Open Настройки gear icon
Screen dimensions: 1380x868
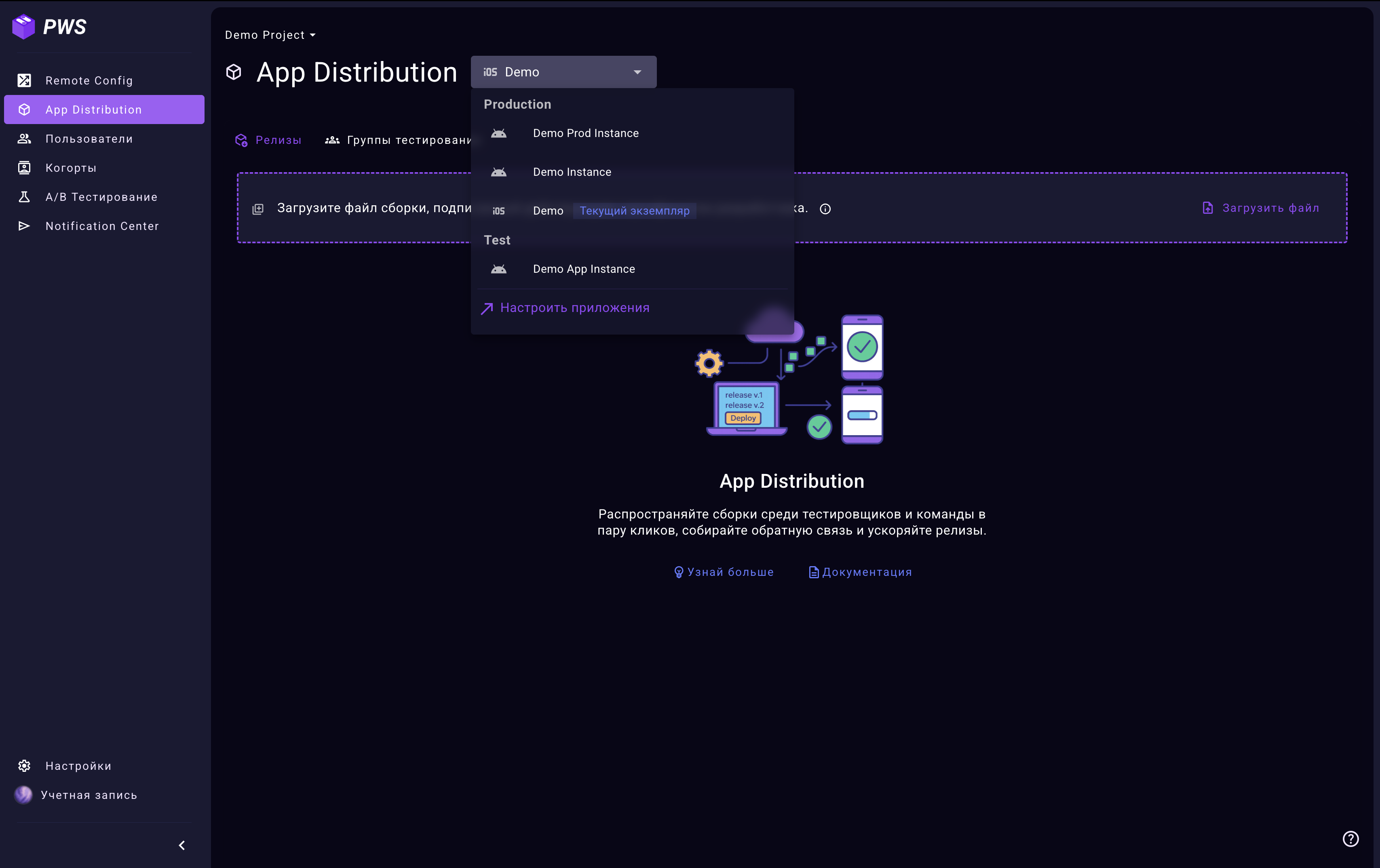click(x=24, y=765)
